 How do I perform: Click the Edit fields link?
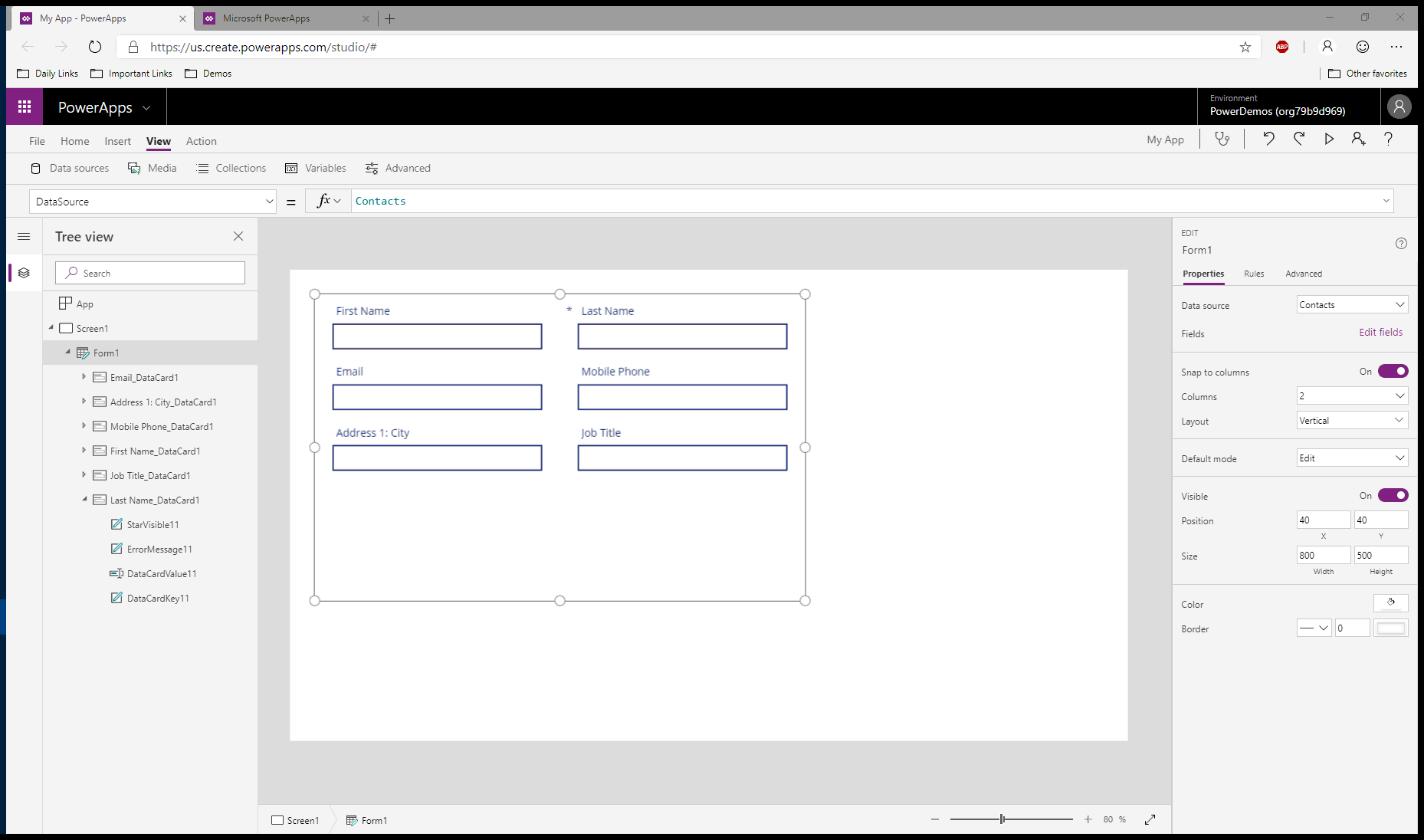(x=1380, y=332)
